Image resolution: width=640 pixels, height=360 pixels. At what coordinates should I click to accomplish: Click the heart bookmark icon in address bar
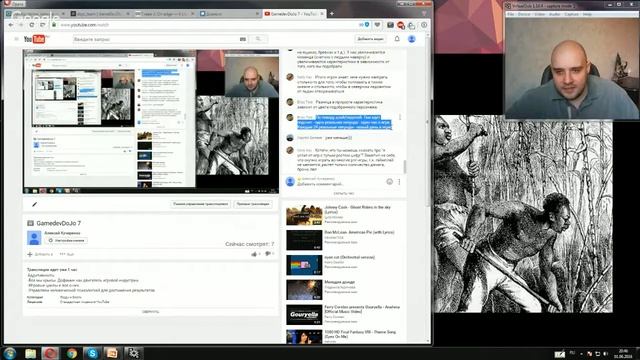coord(377,25)
